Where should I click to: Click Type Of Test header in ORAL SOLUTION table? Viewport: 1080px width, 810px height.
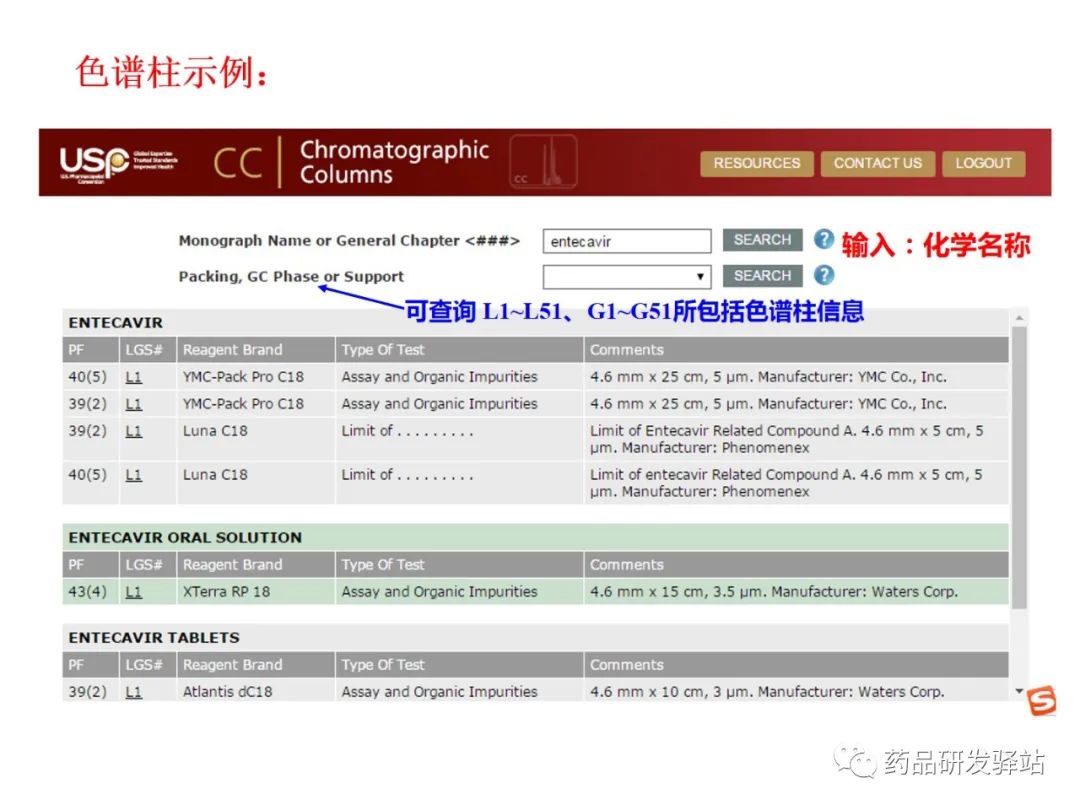[x=459, y=565]
